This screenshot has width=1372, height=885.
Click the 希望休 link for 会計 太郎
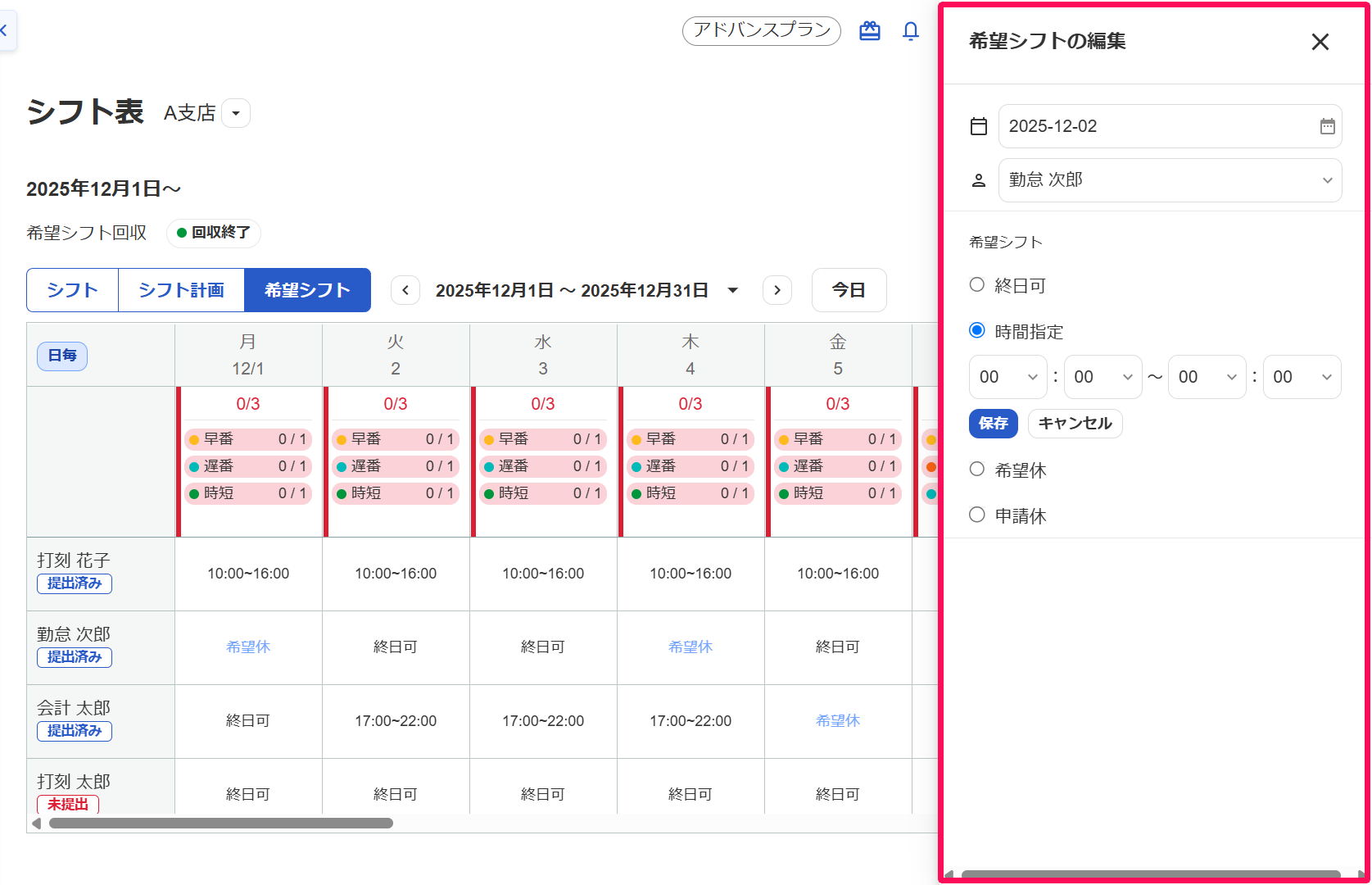(837, 720)
